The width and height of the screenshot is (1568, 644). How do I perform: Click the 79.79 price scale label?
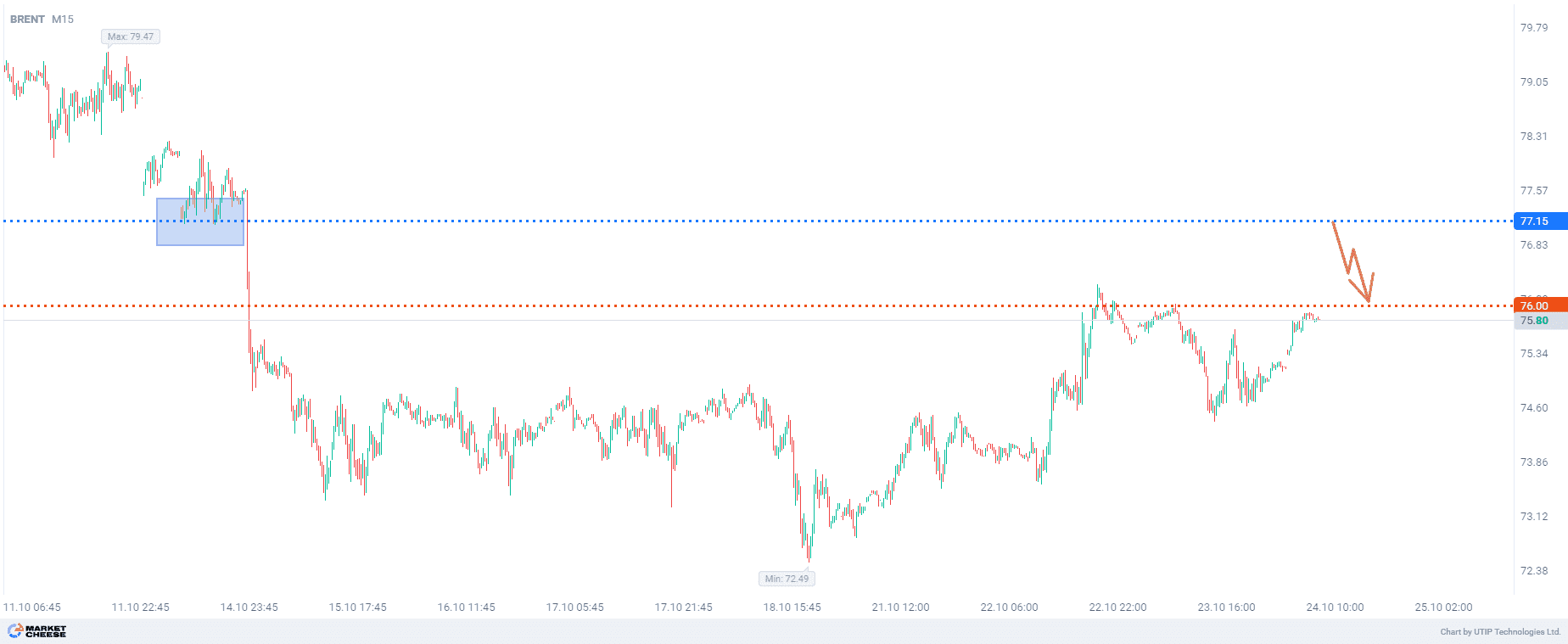click(1533, 28)
